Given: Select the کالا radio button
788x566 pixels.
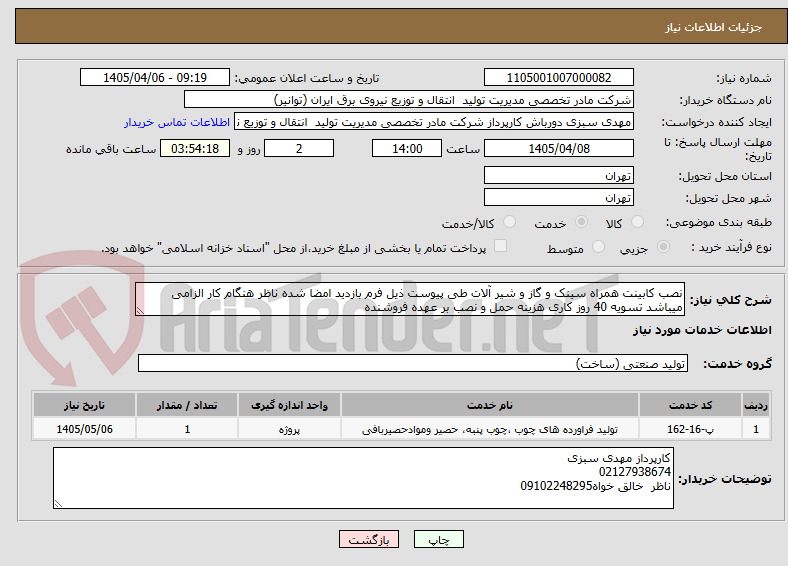Looking at the screenshot, I should [x=637, y=222].
